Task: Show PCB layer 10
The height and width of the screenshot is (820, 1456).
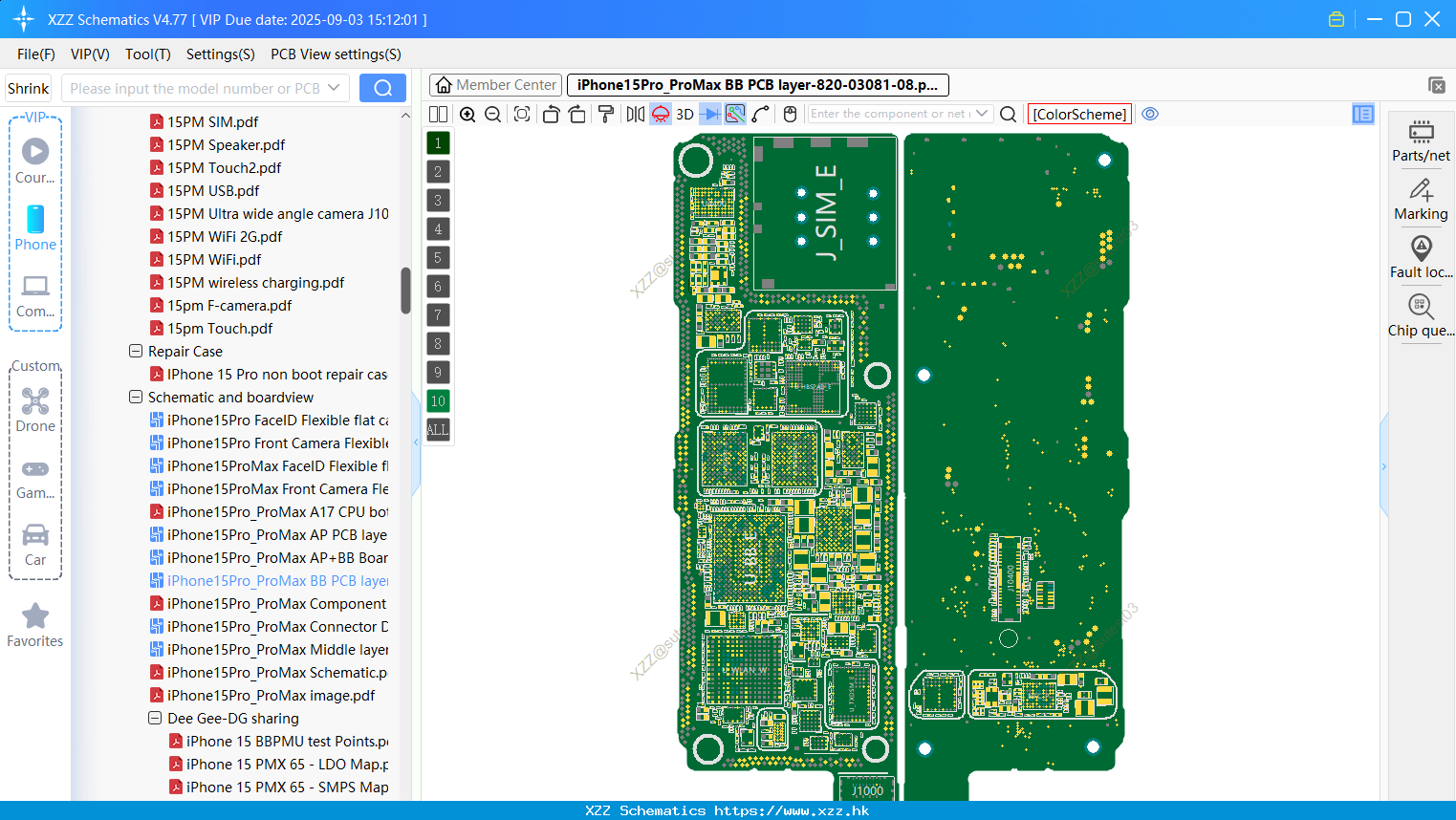Action: [x=438, y=401]
